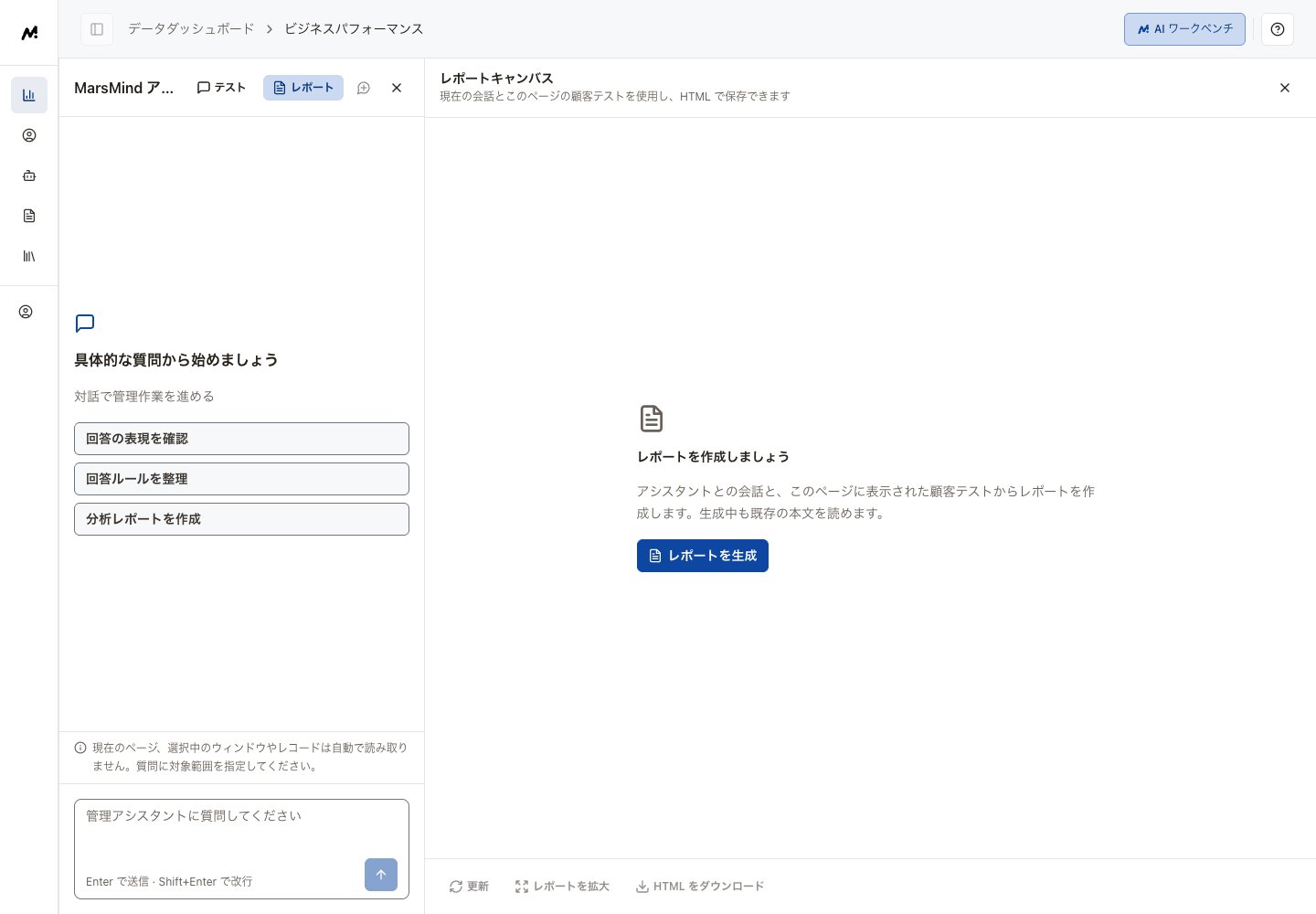
Task: Open the library books sidebar icon
Action: (29, 256)
